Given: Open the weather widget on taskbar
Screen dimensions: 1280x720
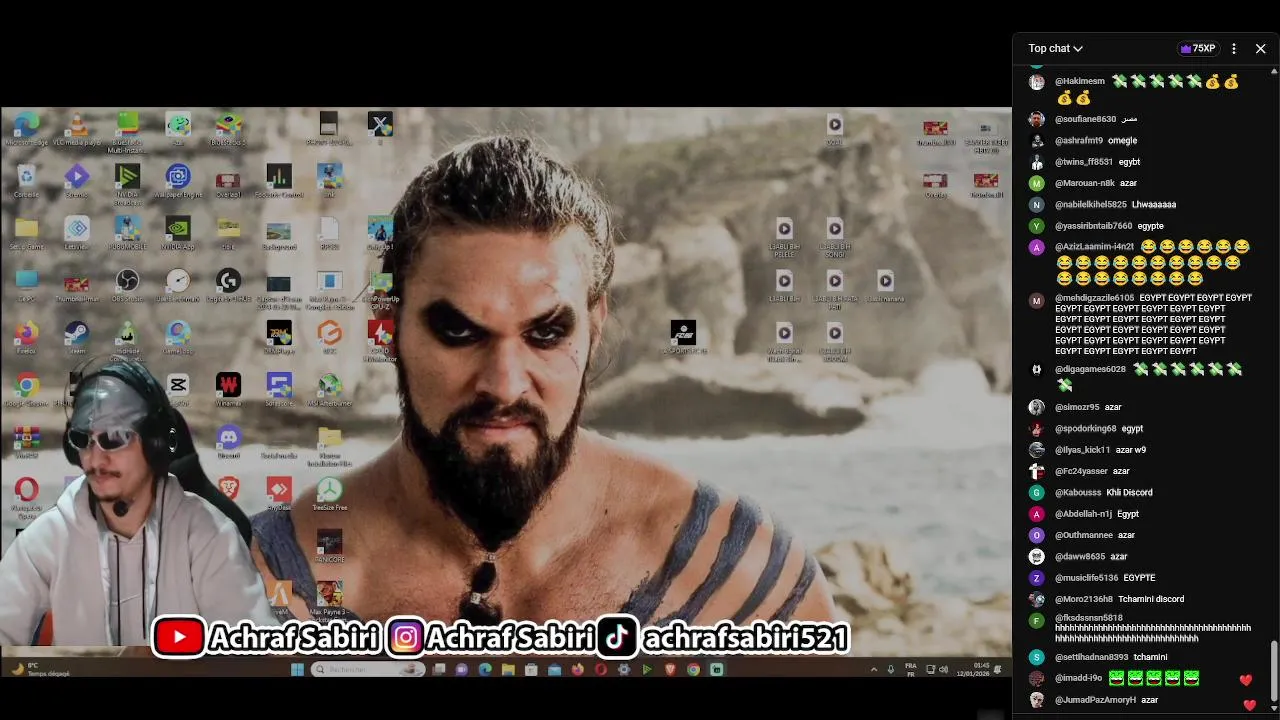Looking at the screenshot, I should tap(40, 669).
